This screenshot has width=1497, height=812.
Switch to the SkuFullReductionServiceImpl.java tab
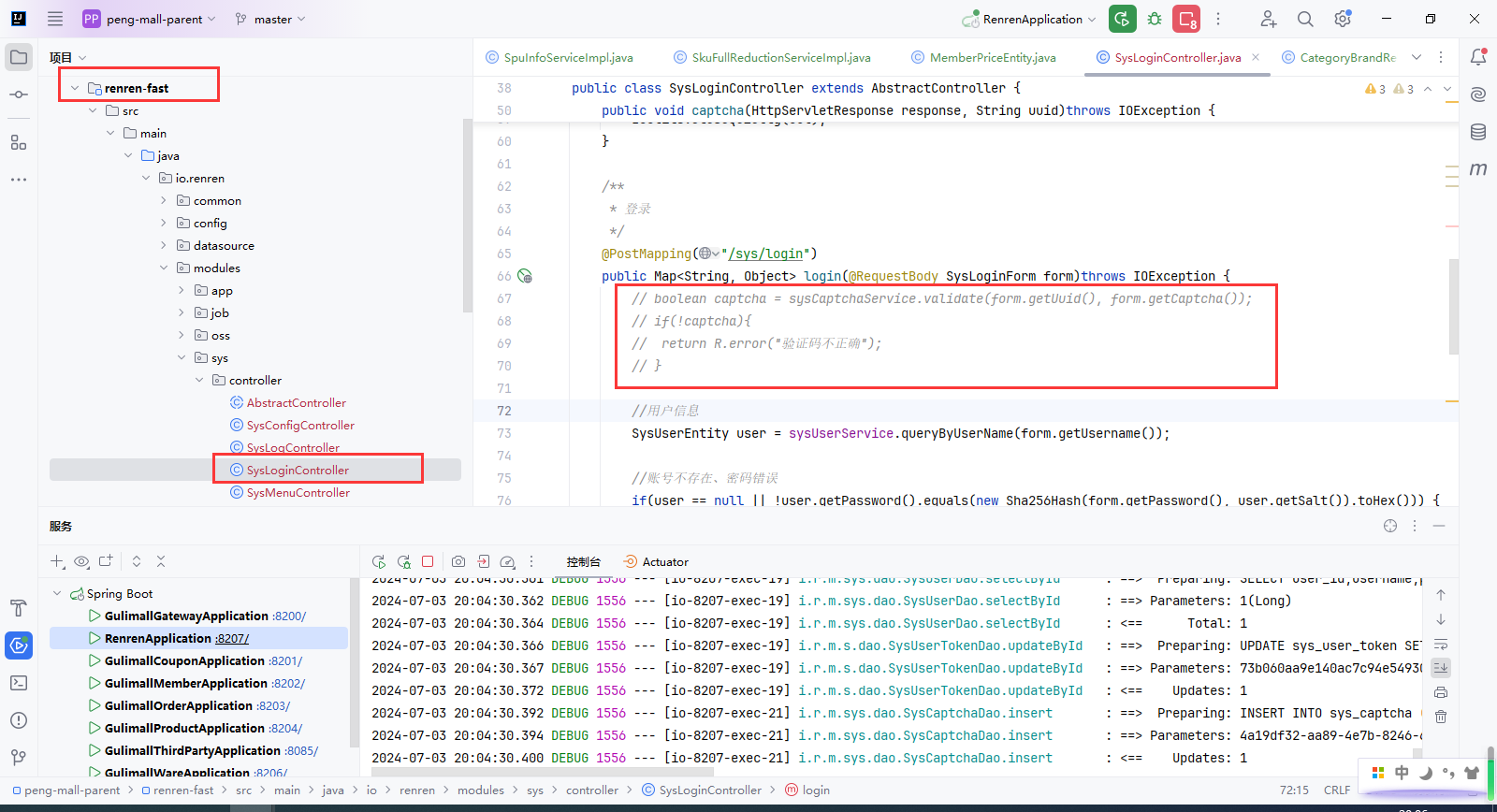click(772, 57)
